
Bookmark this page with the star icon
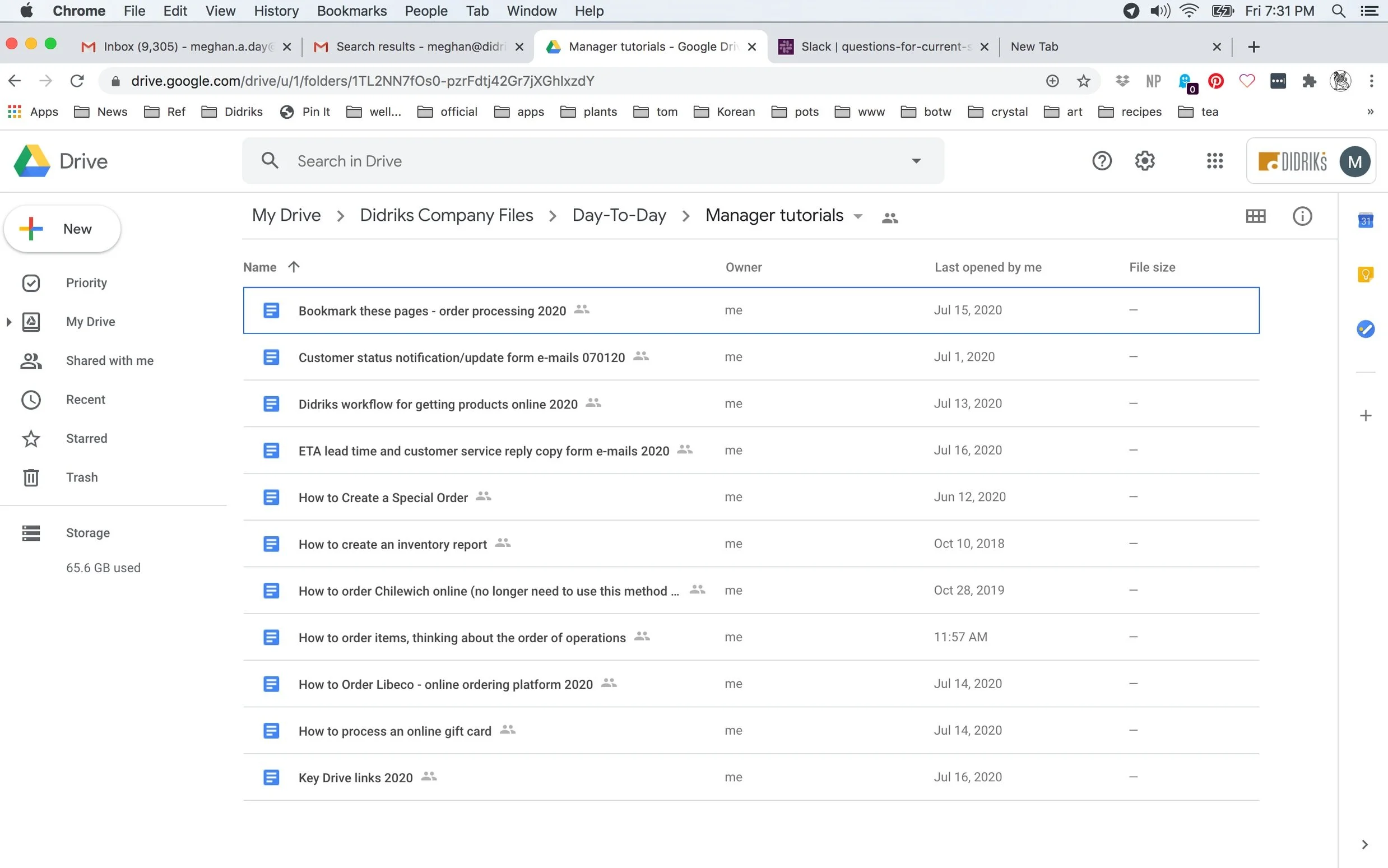pos(1083,81)
